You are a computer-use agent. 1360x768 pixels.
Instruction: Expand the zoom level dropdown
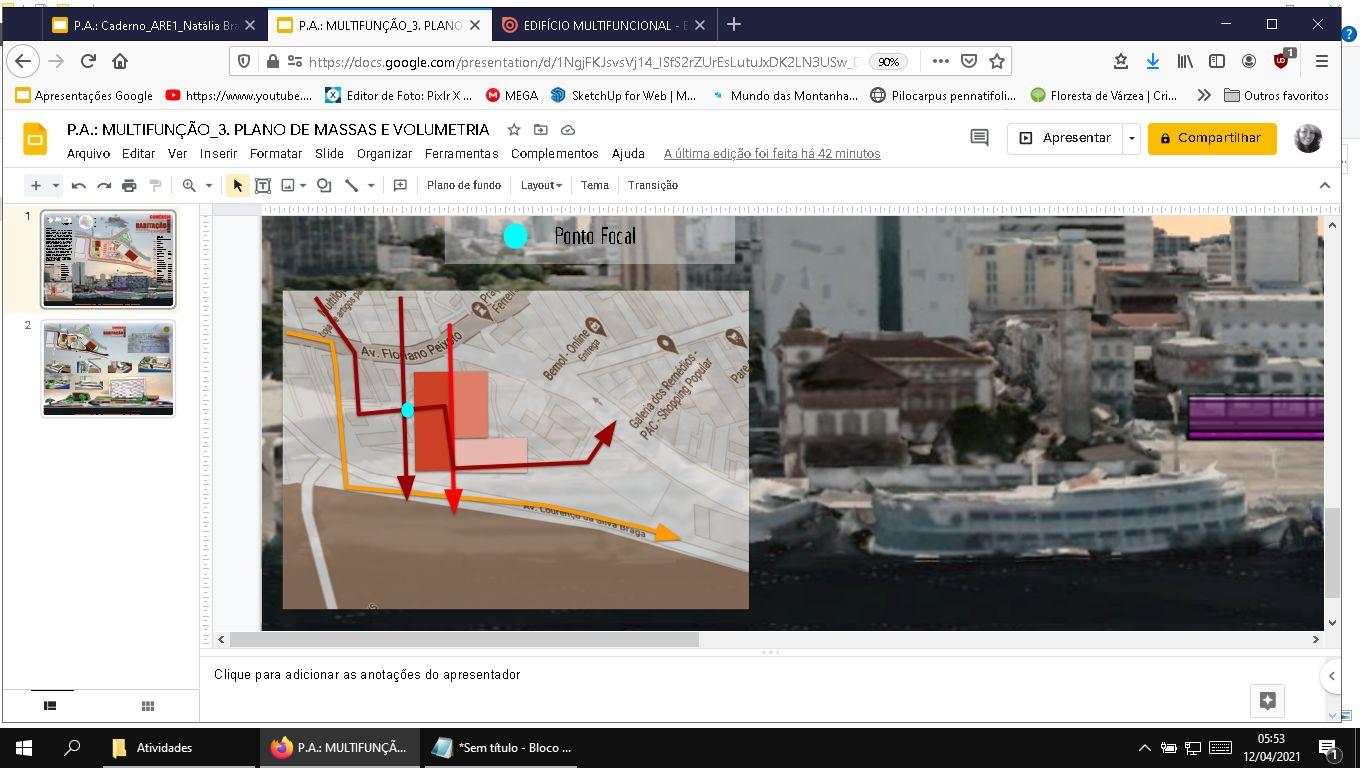tap(209, 185)
